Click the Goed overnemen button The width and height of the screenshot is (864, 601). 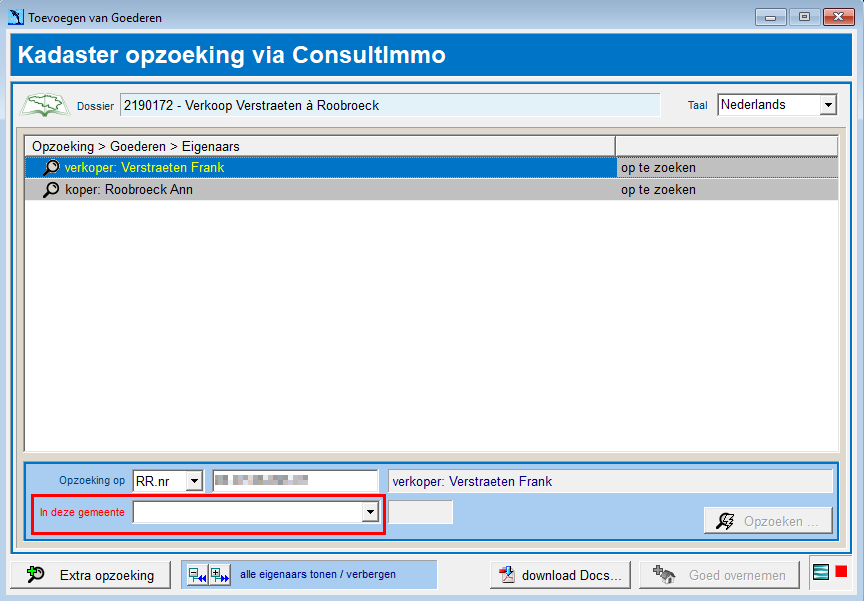coord(719,575)
